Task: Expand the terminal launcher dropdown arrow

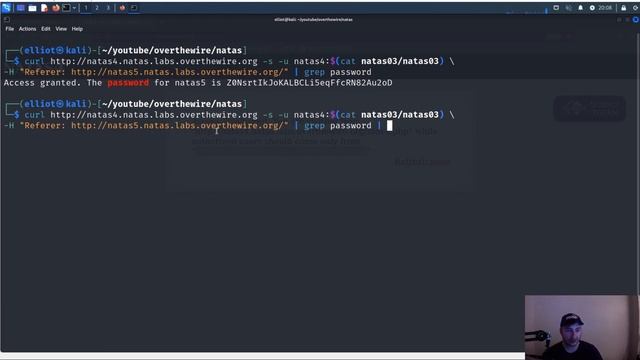Action: coord(74,8)
